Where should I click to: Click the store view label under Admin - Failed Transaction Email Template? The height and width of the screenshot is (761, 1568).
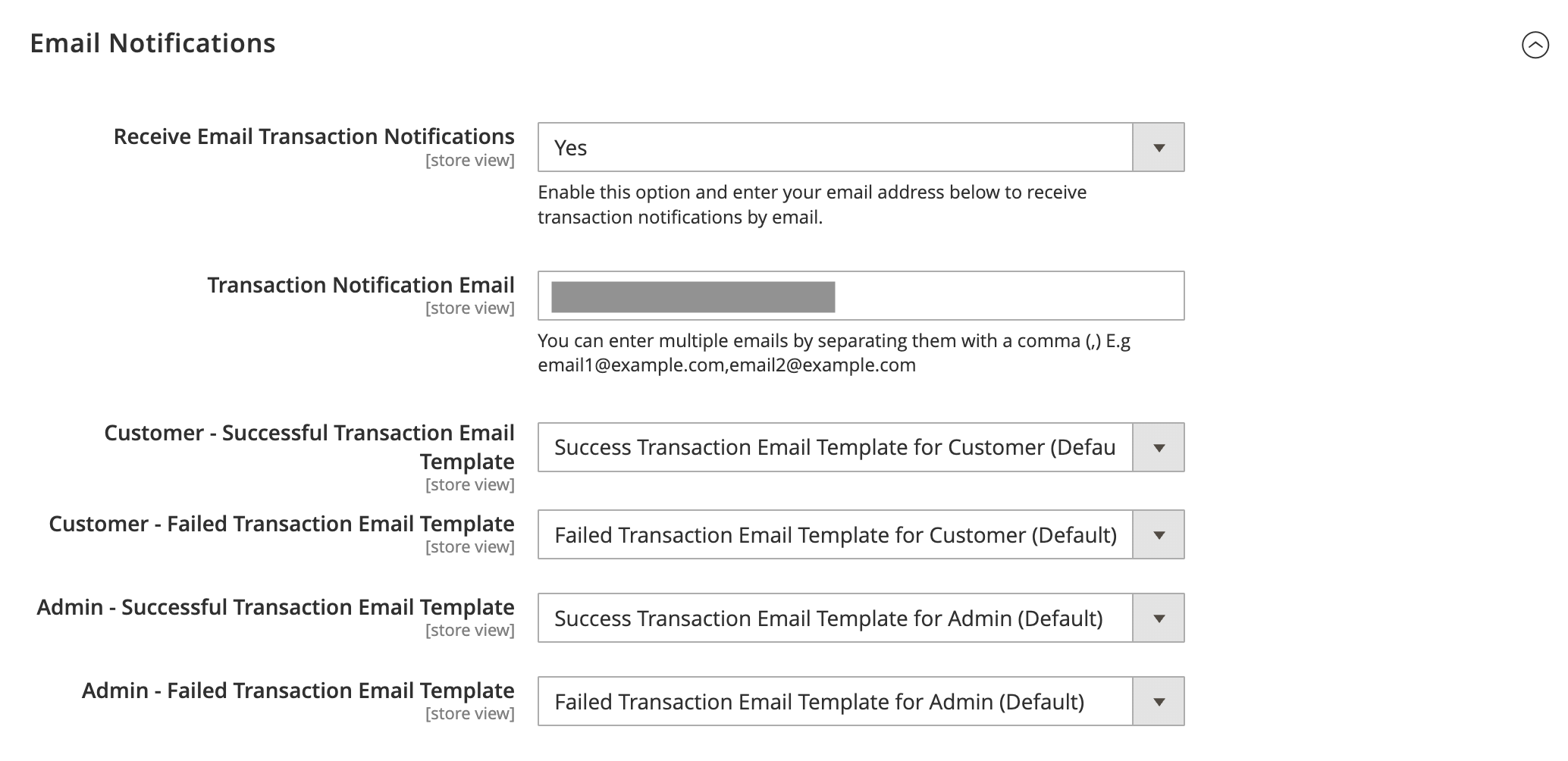(x=470, y=712)
